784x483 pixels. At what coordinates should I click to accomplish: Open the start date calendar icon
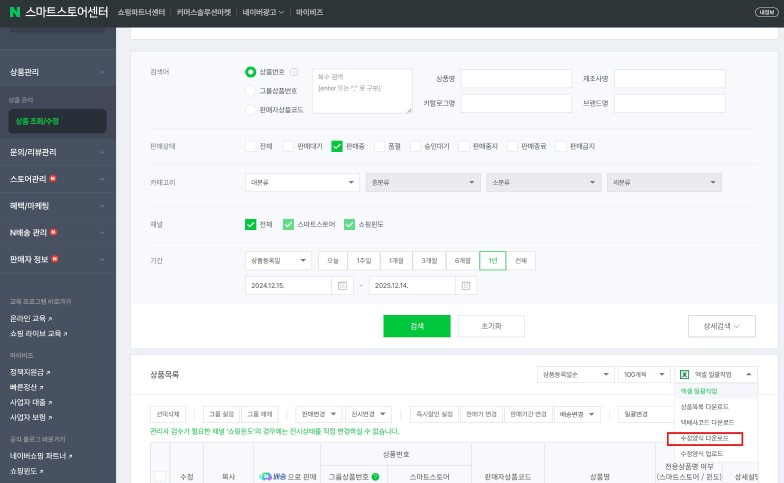[x=343, y=285]
